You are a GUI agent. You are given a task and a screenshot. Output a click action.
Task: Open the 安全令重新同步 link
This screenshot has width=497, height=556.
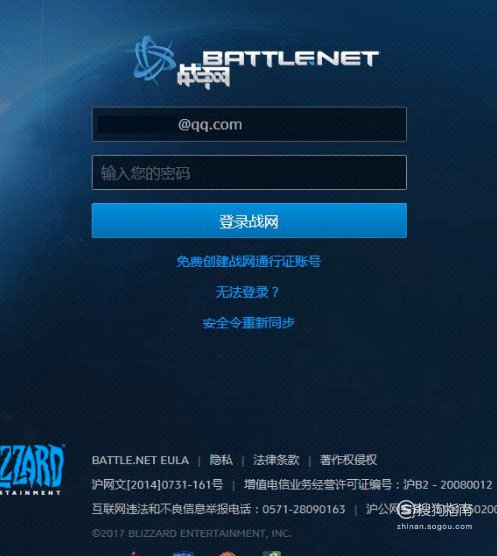pyautogui.click(x=248, y=323)
